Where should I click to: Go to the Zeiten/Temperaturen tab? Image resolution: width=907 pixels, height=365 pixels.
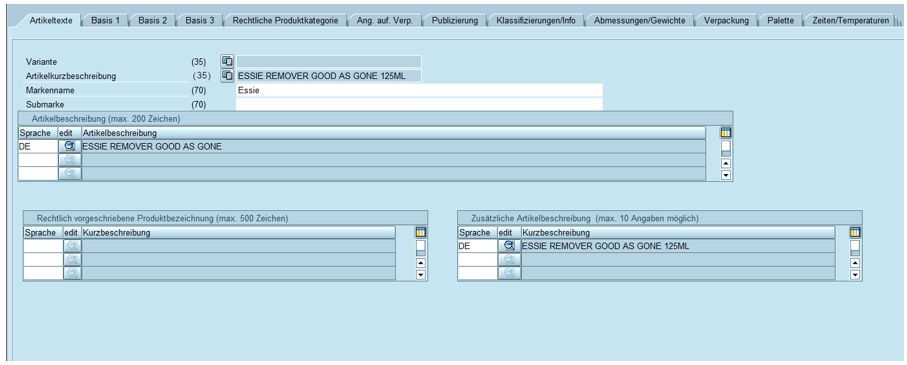[850, 20]
